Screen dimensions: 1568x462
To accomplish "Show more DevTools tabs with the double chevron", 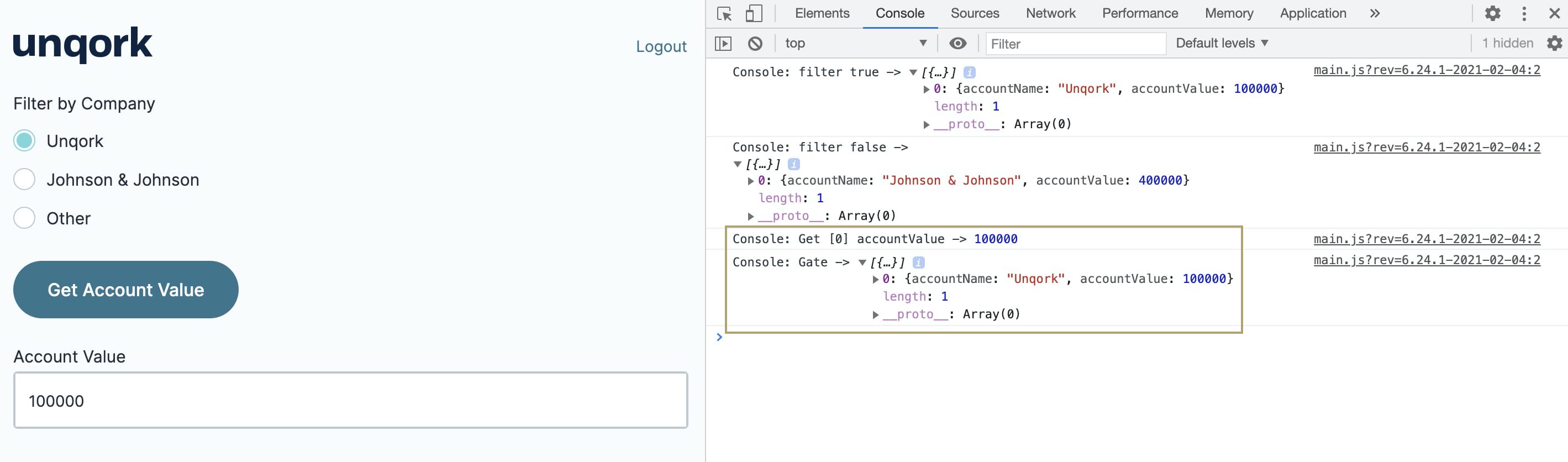I will point(1375,13).
